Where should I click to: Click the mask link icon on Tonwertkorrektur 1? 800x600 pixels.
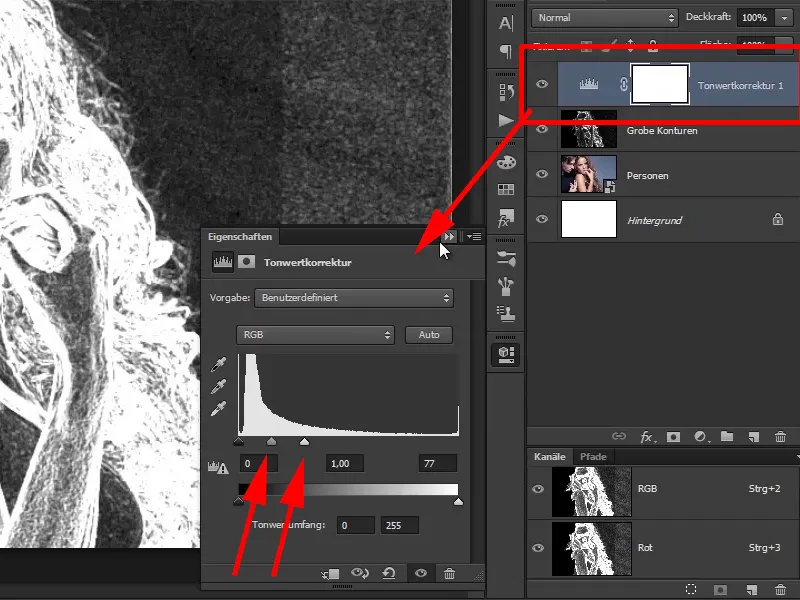[x=623, y=84]
